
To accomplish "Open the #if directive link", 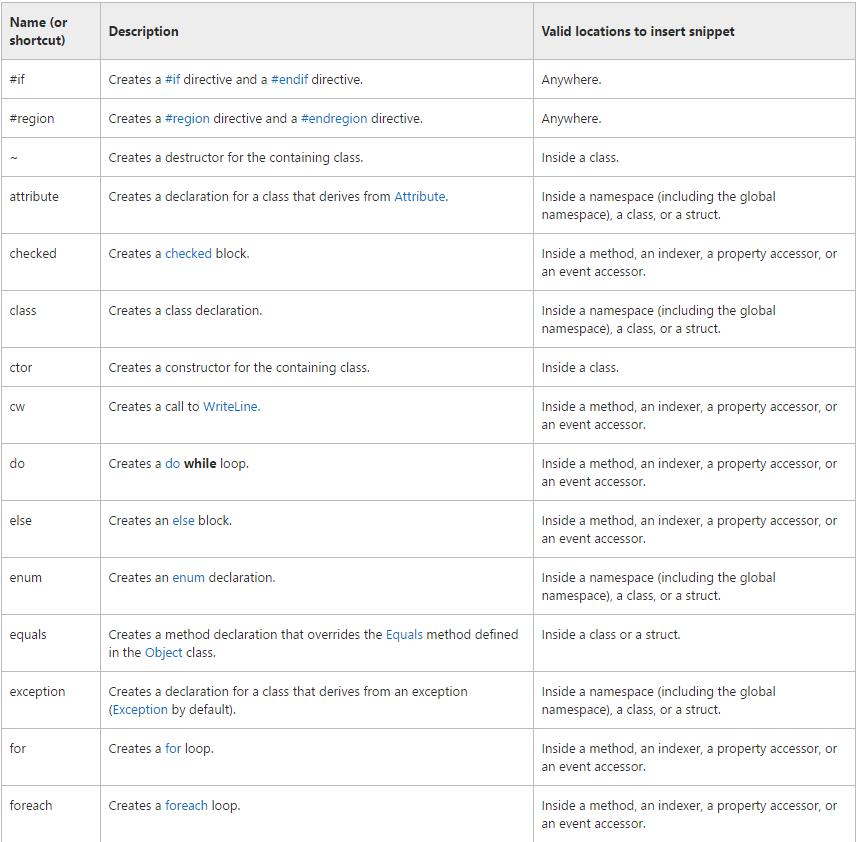I will point(172,79).
